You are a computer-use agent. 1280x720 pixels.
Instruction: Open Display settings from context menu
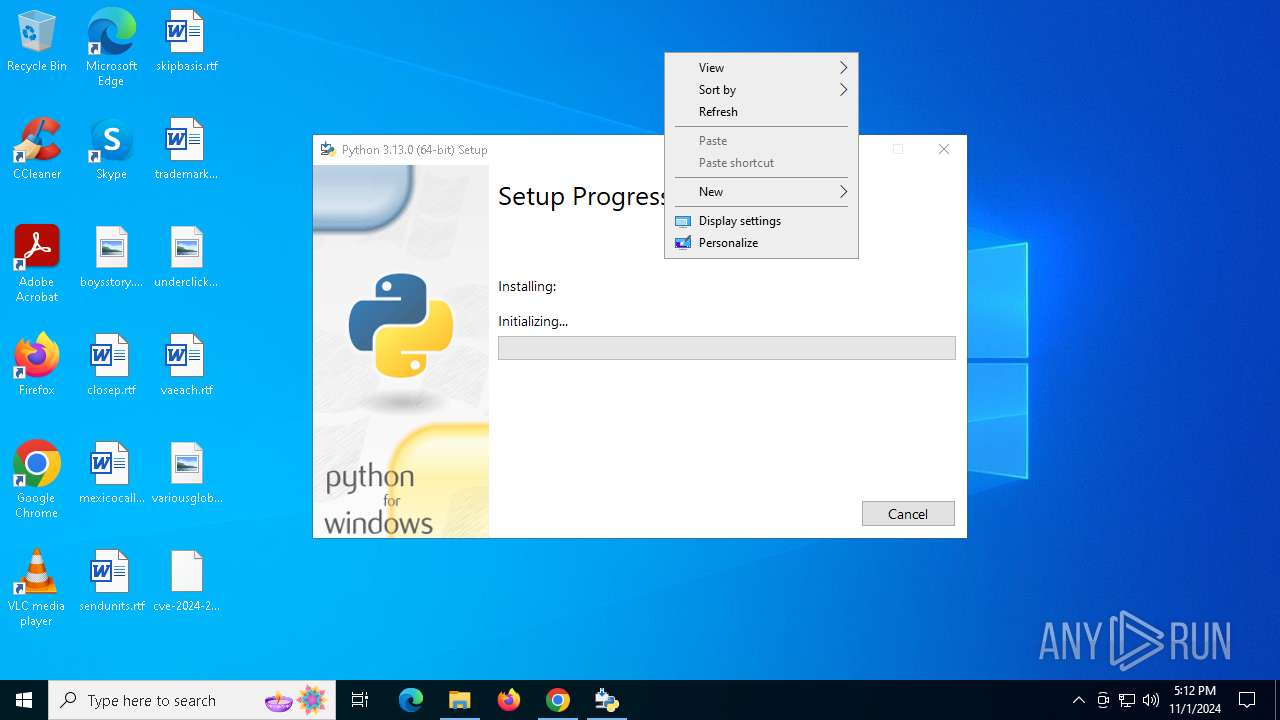[x=761, y=221]
